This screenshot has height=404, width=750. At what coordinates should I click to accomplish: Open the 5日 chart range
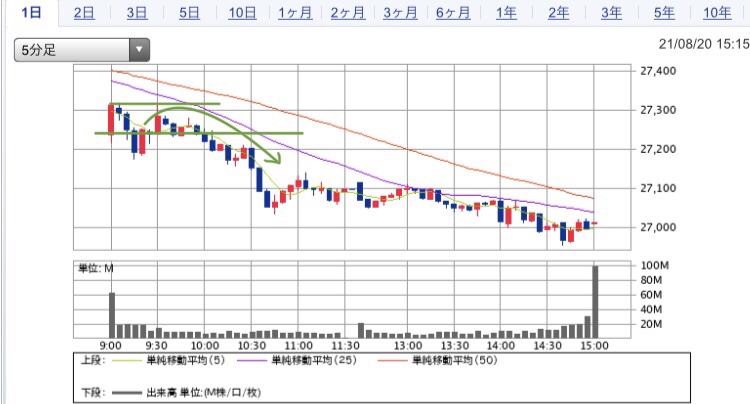click(189, 13)
